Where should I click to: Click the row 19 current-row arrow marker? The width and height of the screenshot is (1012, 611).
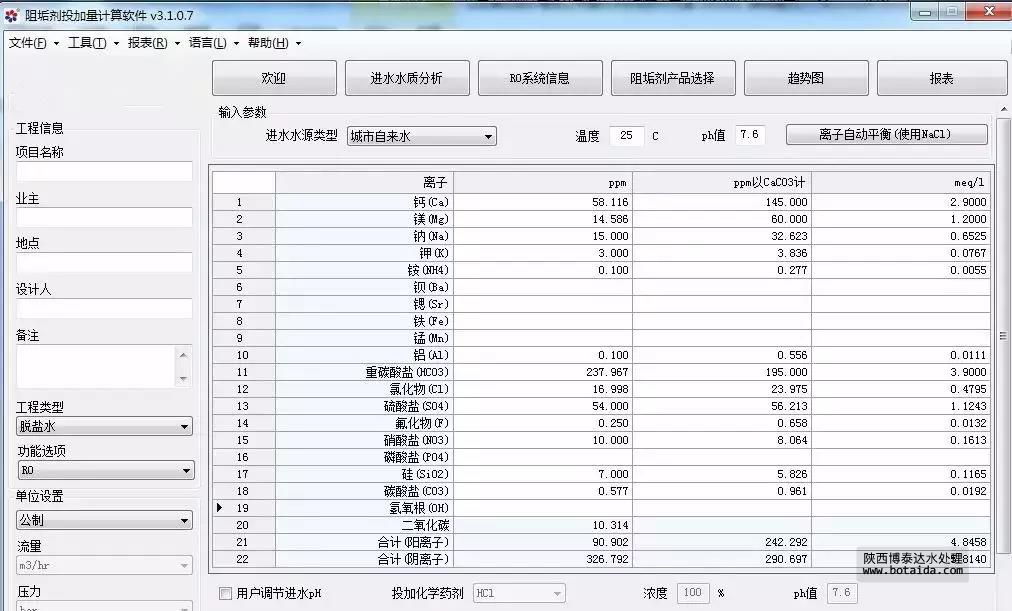point(221,508)
